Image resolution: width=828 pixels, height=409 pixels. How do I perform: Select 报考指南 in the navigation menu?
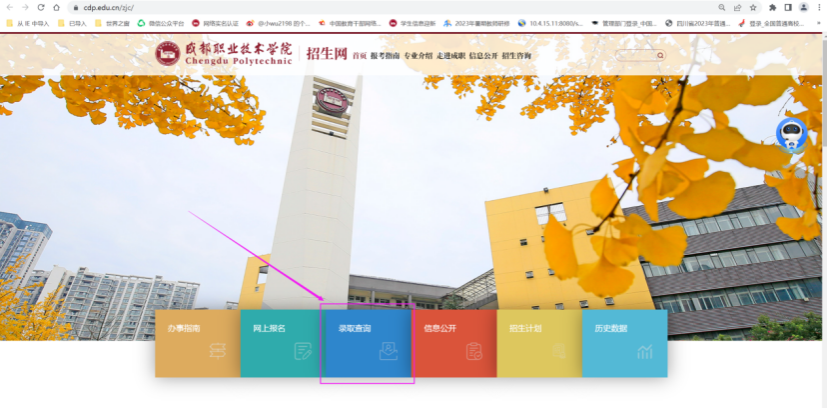coord(385,55)
